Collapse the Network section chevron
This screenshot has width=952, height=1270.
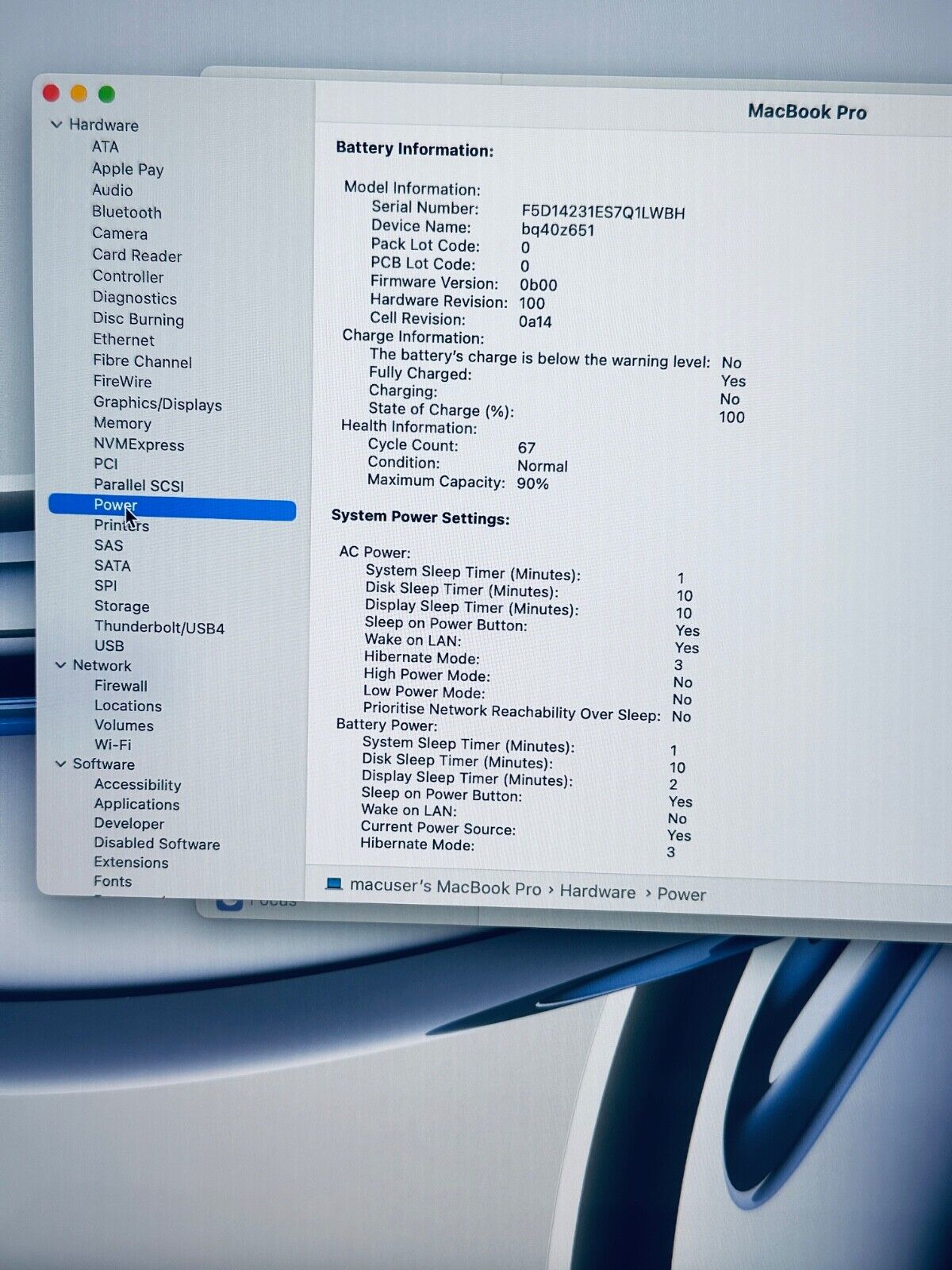click(60, 665)
